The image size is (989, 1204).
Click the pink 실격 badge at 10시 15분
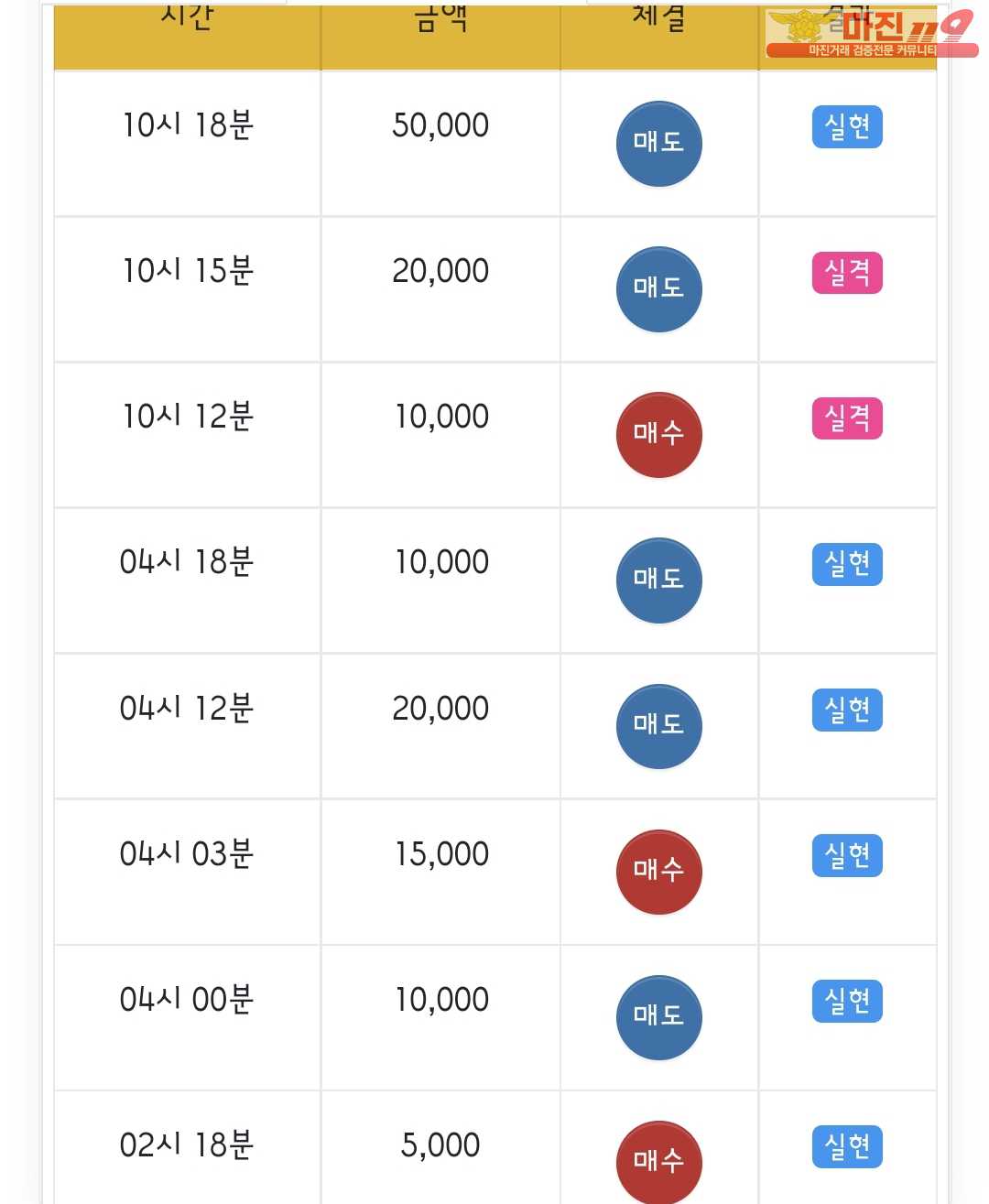847,272
